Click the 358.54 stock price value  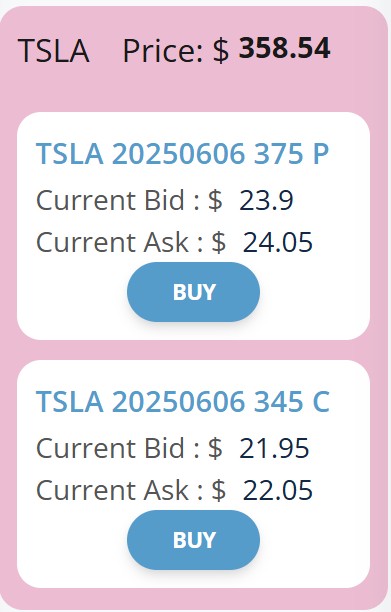(284, 48)
